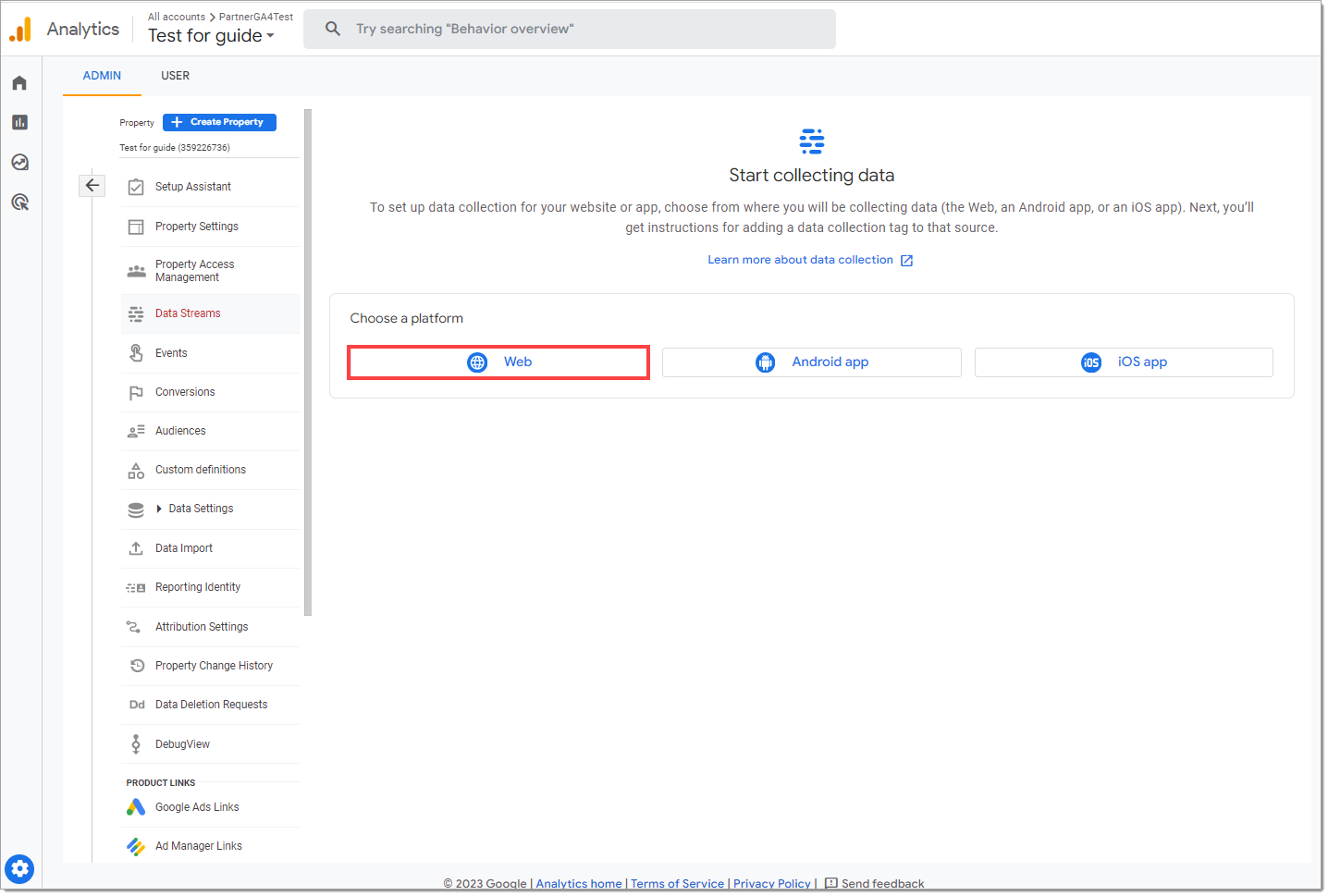Viewport: 1328px width, 896px height.
Task: Choose the iOS app platform button
Action: click(x=1124, y=362)
